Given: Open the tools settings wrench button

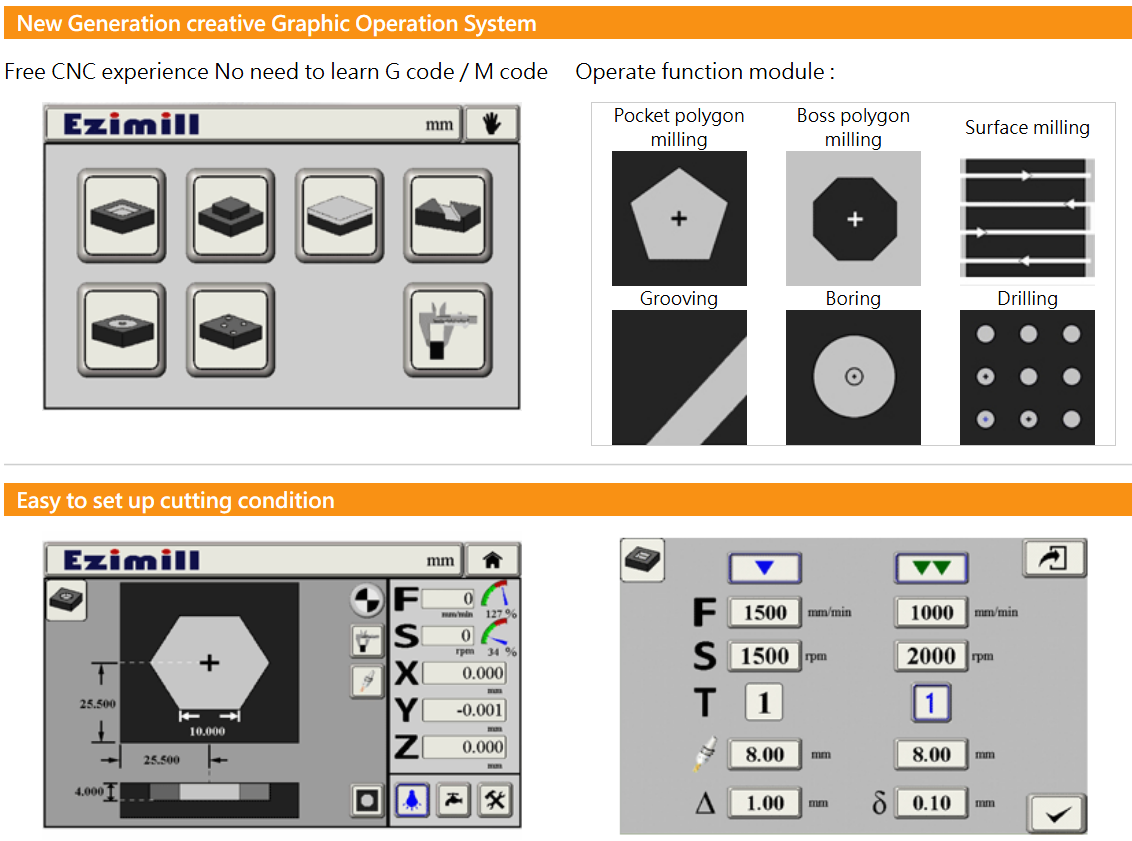Looking at the screenshot, I should click(495, 799).
